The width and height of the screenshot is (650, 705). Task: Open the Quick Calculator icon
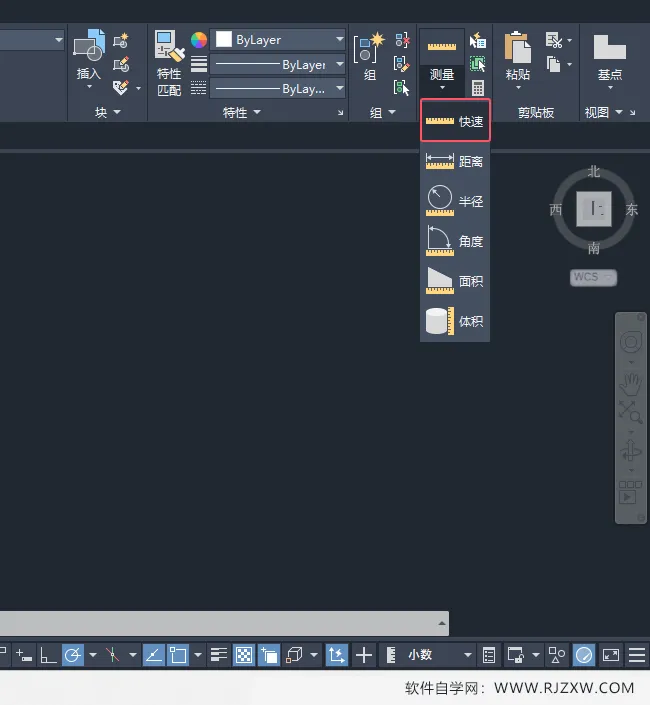(478, 88)
